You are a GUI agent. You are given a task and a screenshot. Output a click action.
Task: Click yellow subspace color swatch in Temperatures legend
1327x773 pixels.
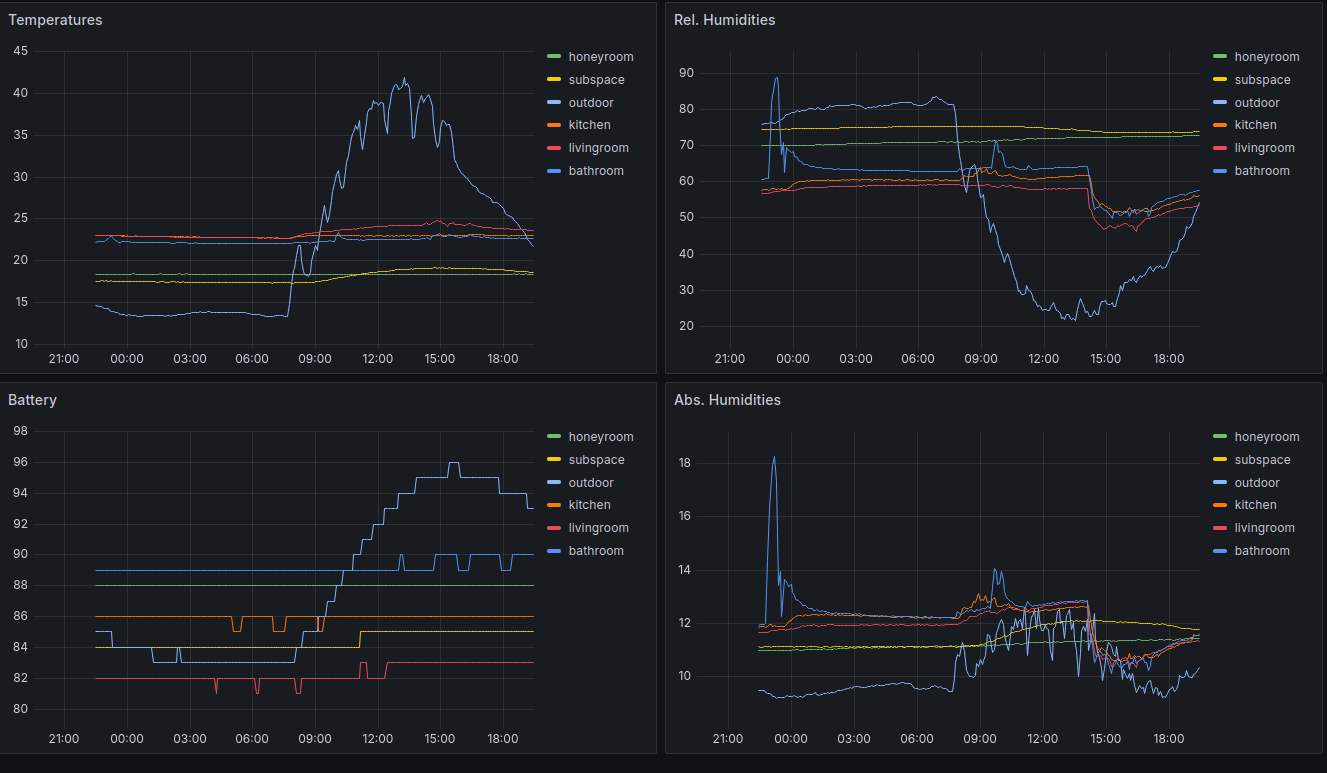554,80
